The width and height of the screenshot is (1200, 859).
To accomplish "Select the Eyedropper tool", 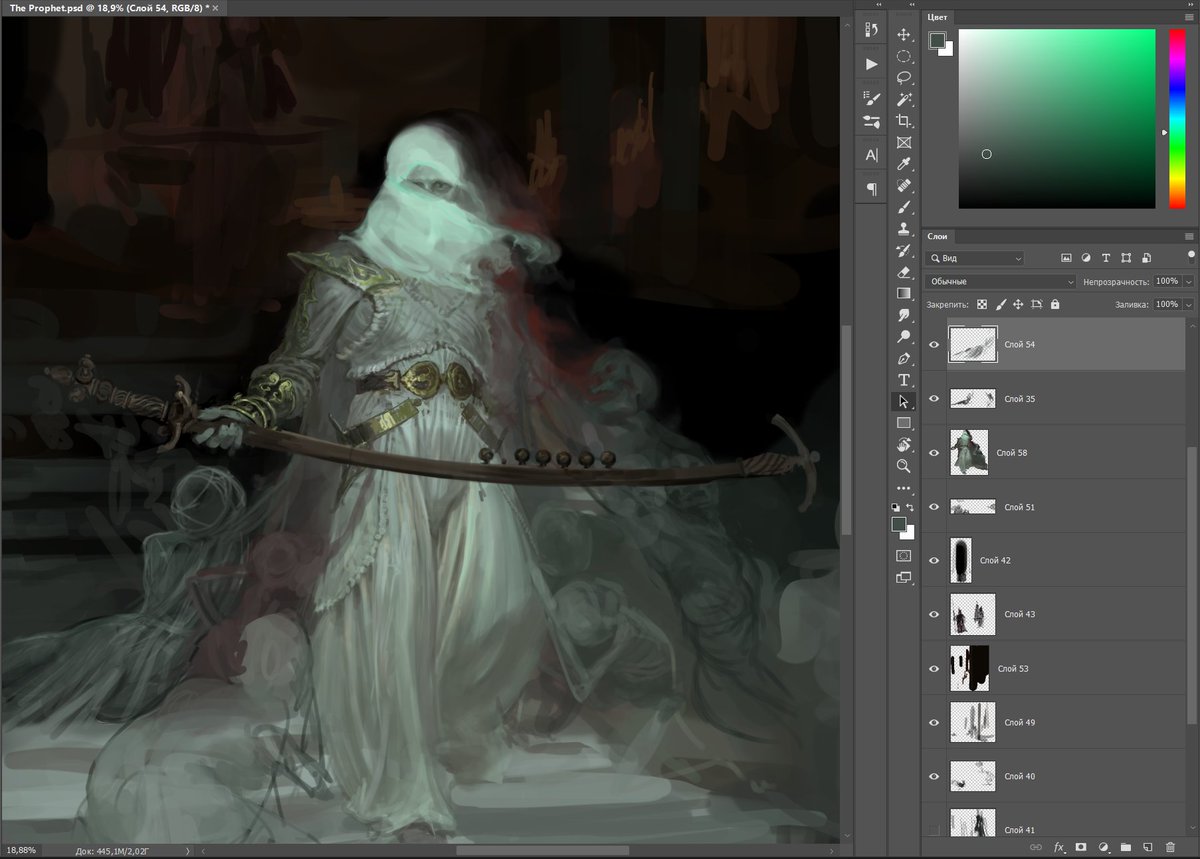I will tap(904, 164).
